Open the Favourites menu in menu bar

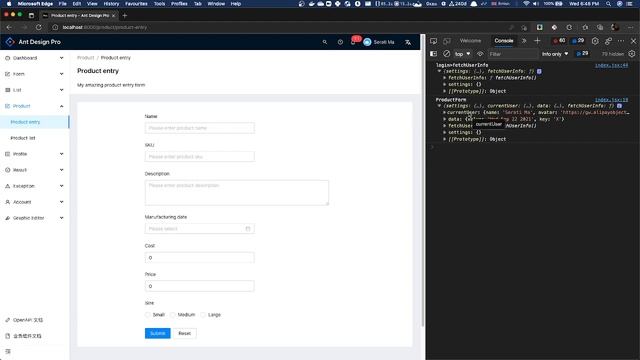(x=136, y=4)
